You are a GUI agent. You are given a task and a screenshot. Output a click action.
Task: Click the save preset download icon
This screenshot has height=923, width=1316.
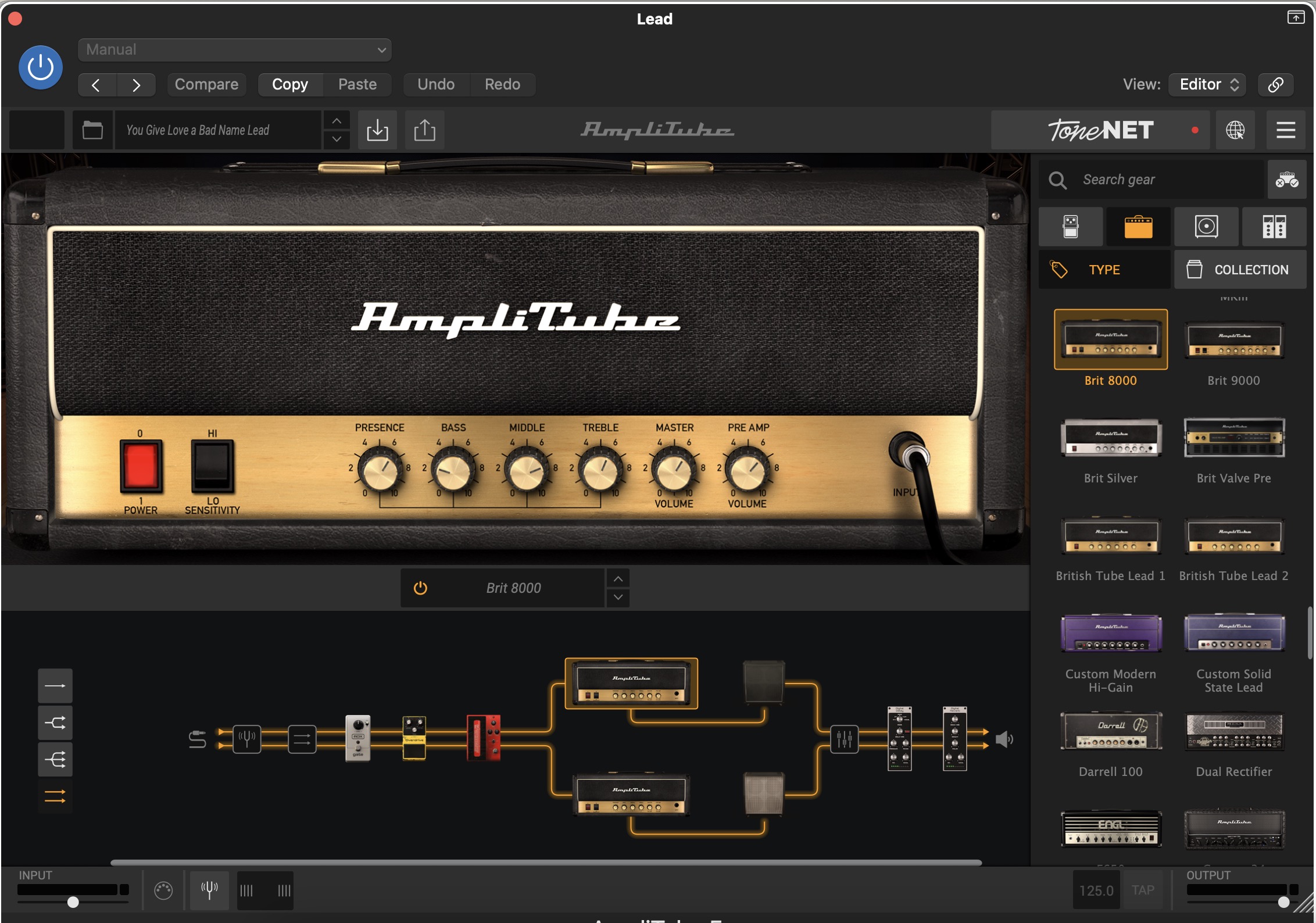click(377, 130)
